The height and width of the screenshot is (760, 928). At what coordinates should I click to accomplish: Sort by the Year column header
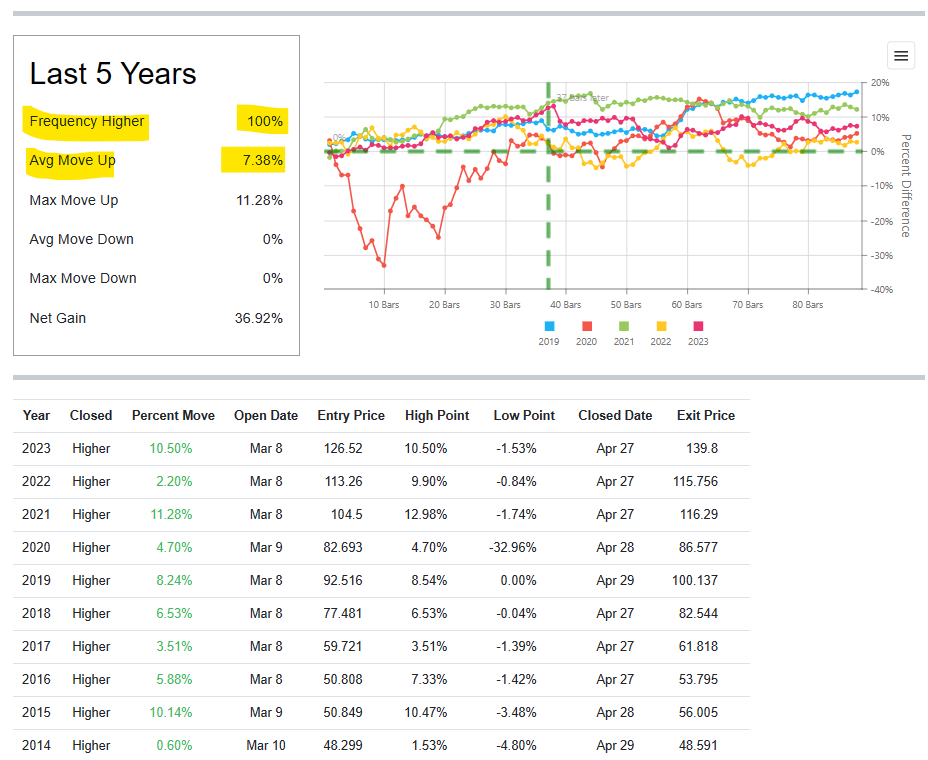click(x=36, y=416)
